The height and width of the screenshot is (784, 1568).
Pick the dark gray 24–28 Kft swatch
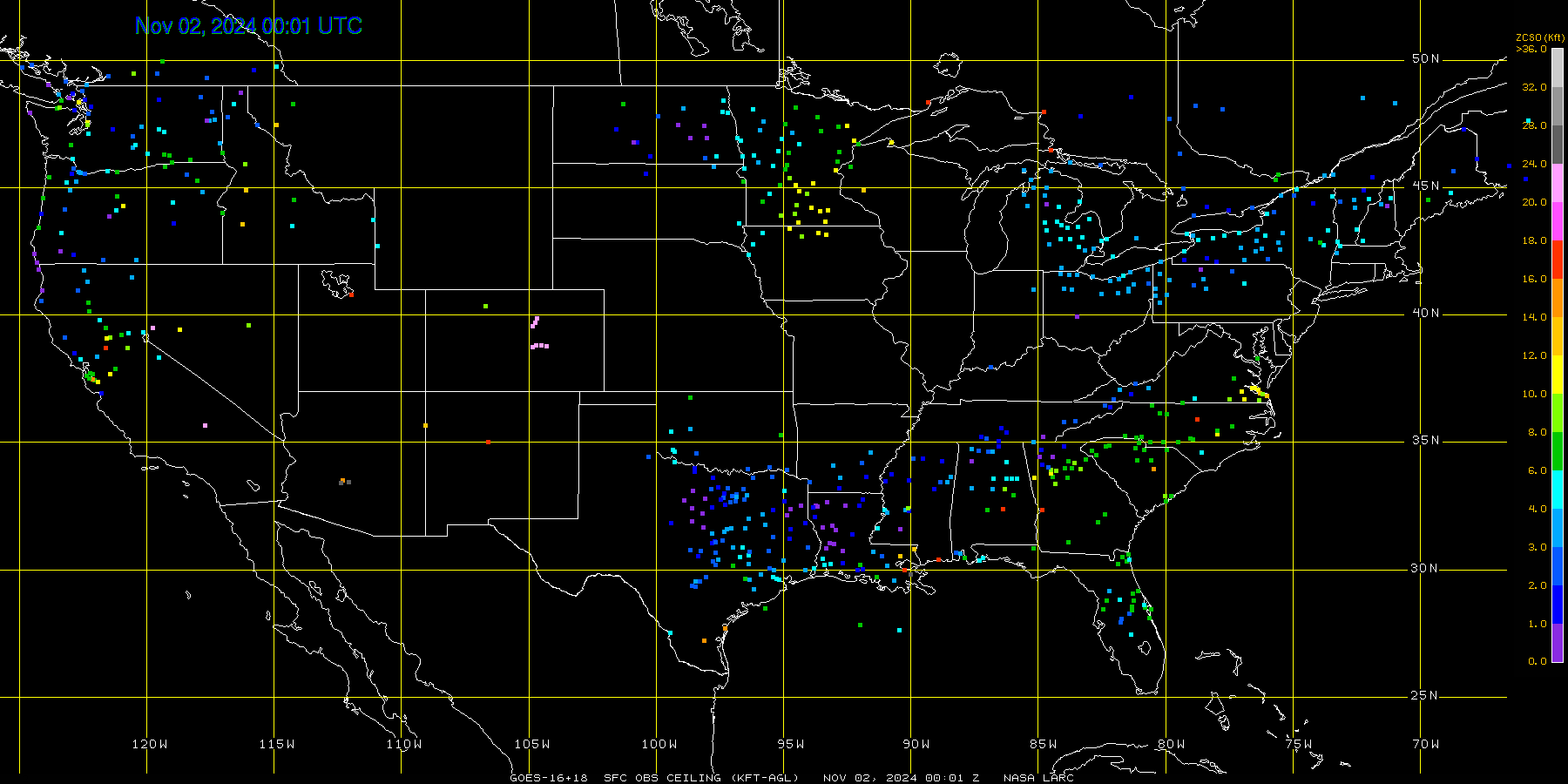1558,145
